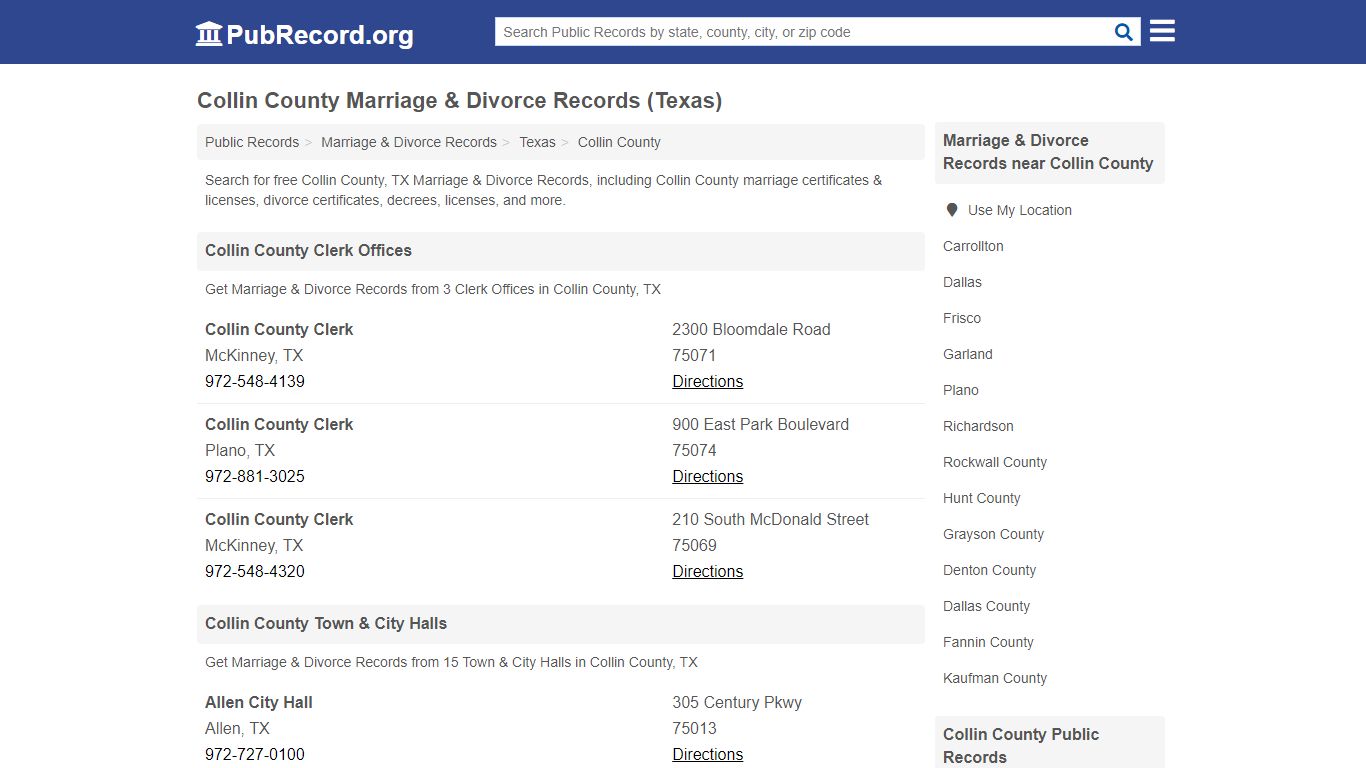Get directions to 210 South McDonald Street
The image size is (1366, 768).
coord(707,571)
